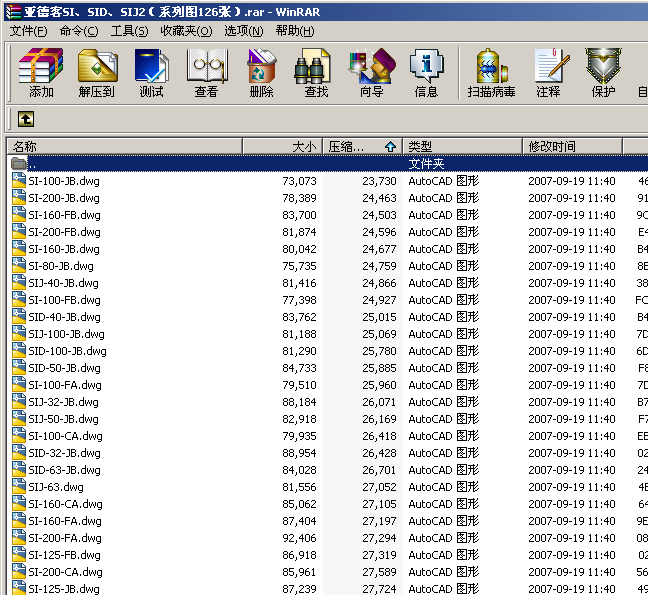The image size is (648, 595).
Task: Click the 扫描病毒 (Virus scan) icon
Action: pyautogui.click(x=491, y=66)
